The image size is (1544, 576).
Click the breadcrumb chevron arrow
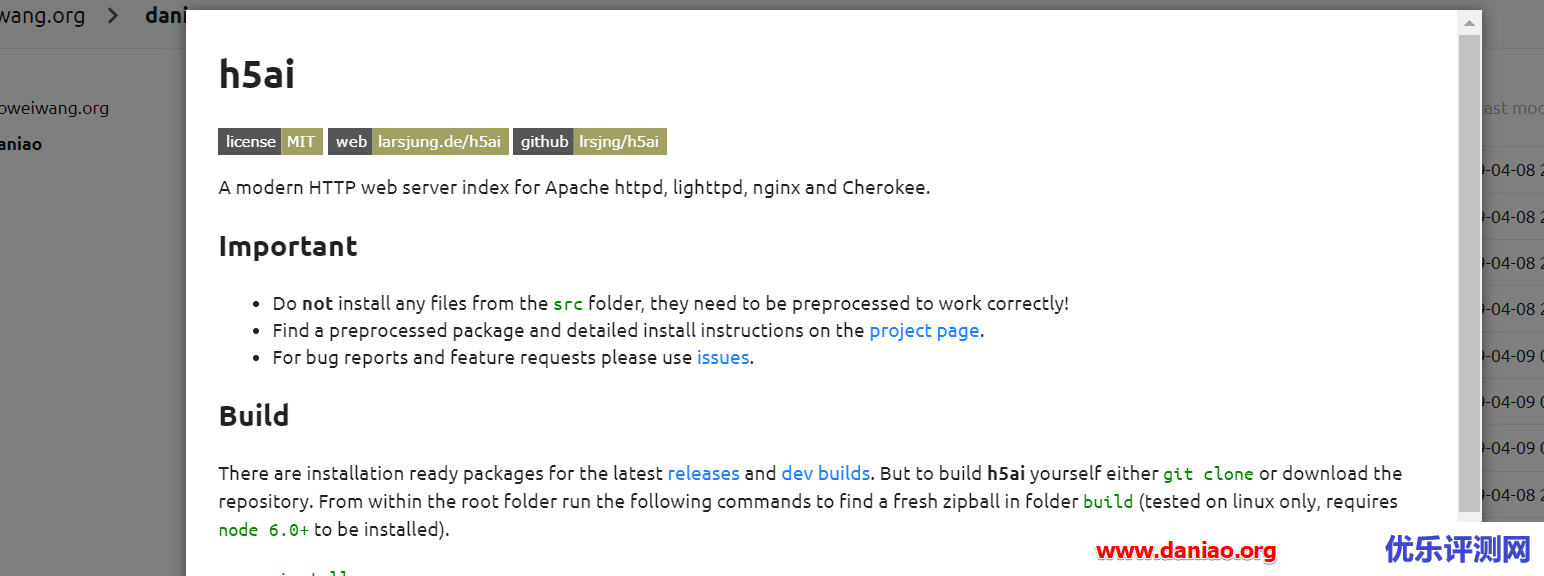113,16
